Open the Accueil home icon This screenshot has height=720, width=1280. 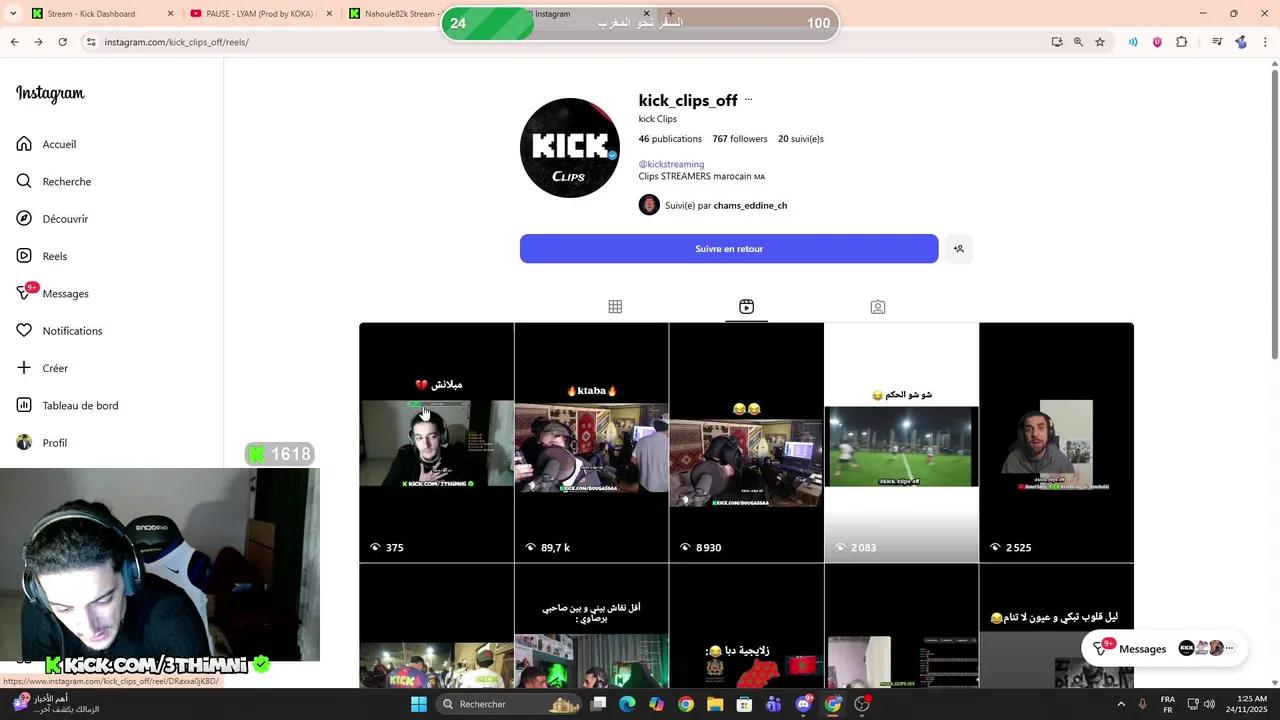click(24, 144)
